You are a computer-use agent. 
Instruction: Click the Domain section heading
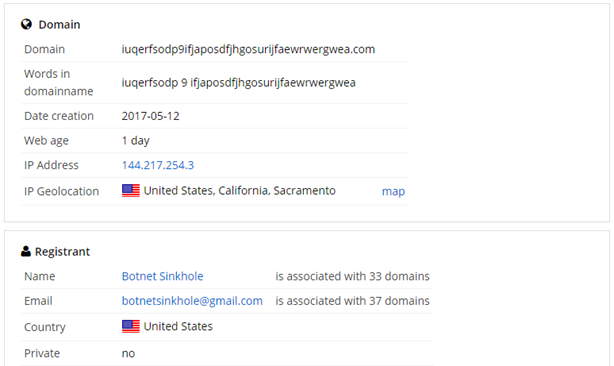point(59,25)
